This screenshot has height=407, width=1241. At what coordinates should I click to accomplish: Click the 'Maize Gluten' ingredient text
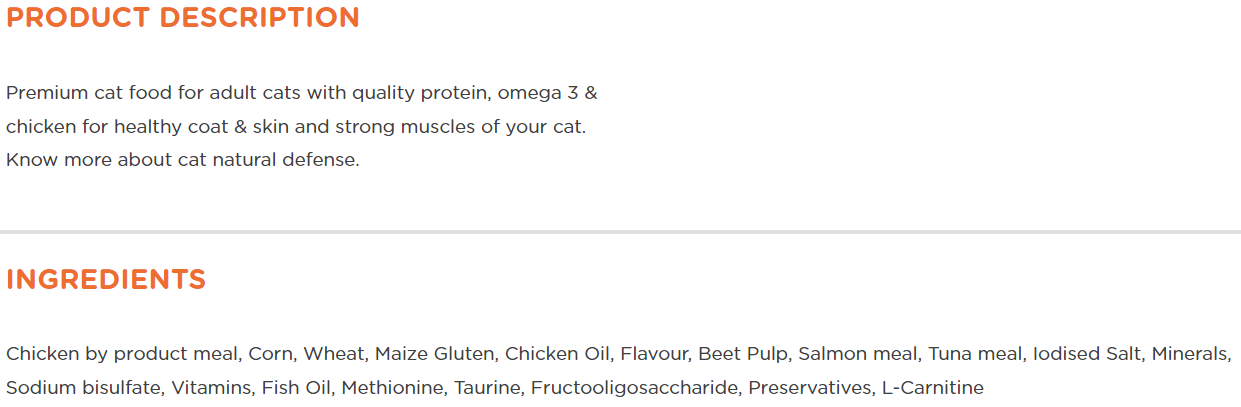[x=435, y=354]
